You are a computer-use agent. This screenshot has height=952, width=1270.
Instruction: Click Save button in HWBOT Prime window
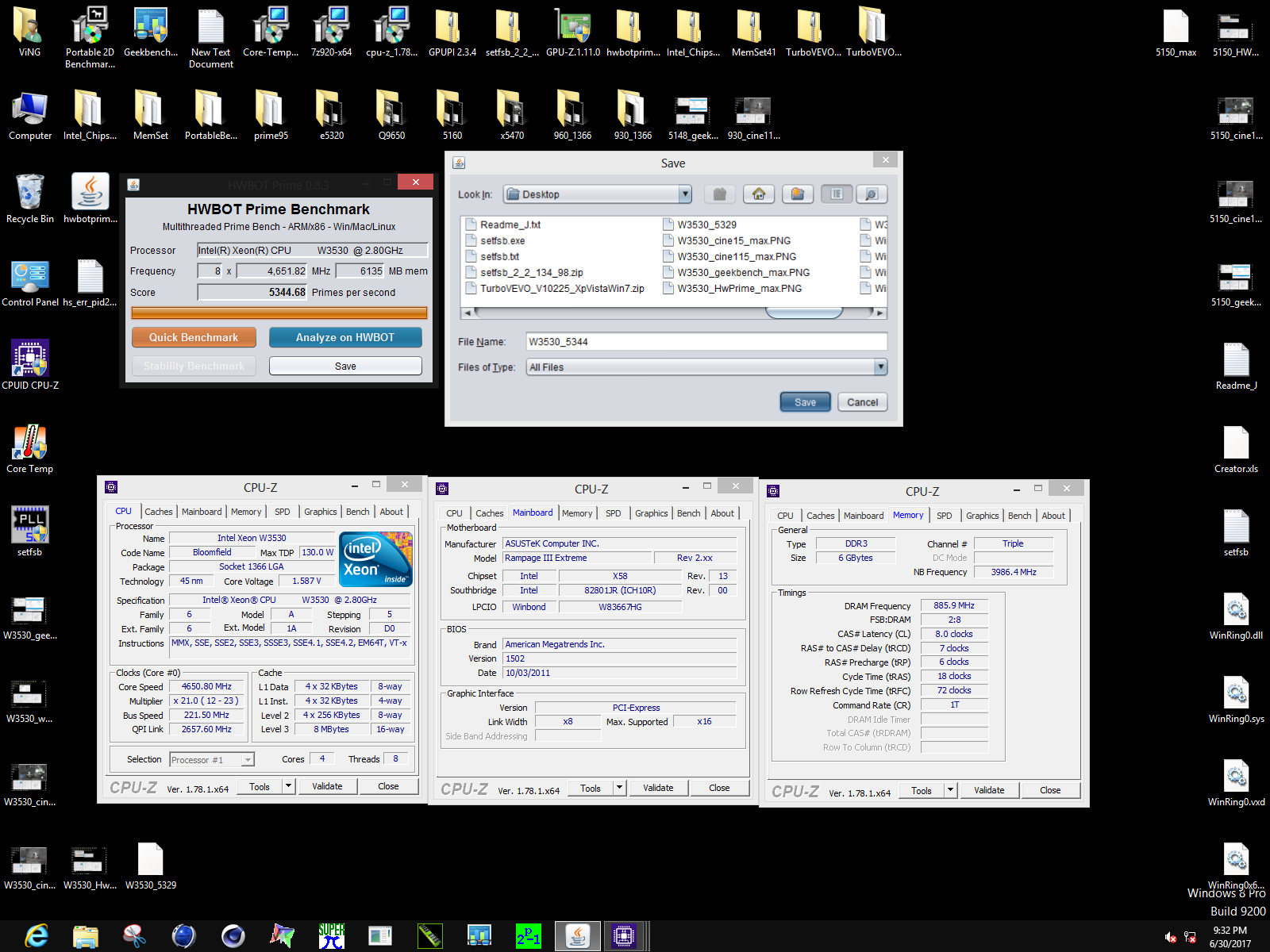(x=345, y=366)
